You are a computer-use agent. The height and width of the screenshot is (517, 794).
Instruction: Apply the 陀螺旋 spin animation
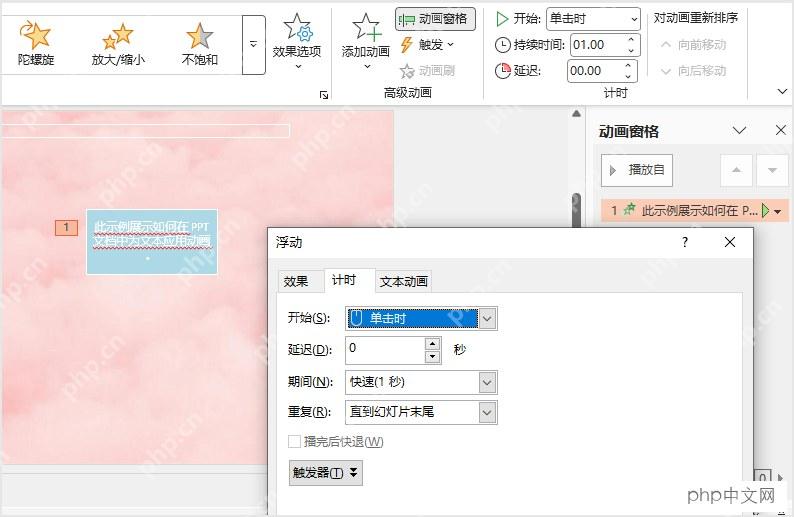point(35,44)
